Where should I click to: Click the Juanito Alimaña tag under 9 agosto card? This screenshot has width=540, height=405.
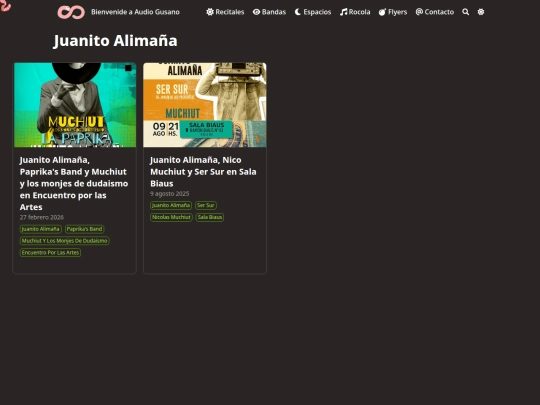171,205
